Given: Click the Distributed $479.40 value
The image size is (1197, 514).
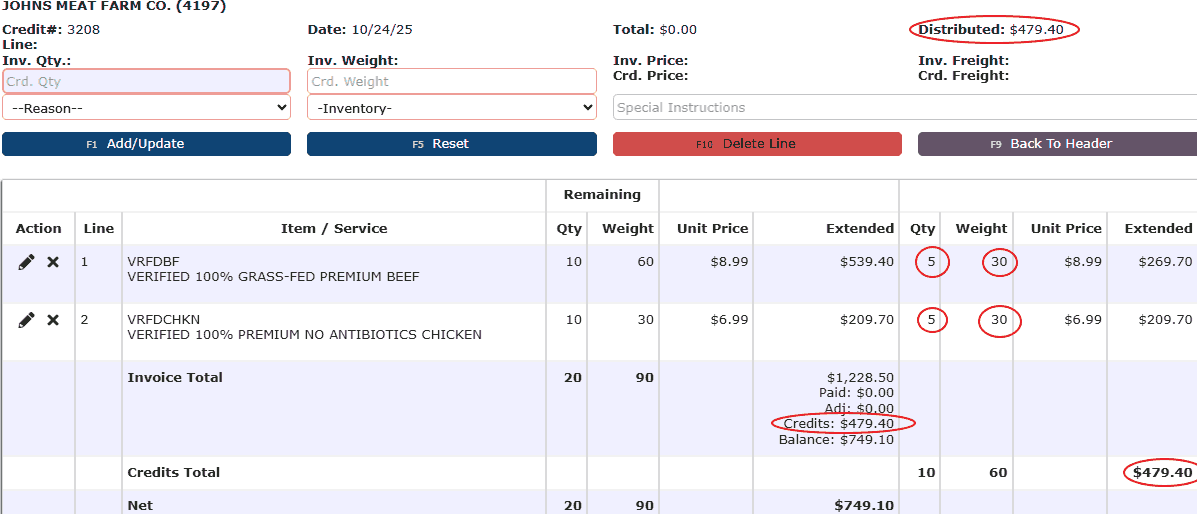Looking at the screenshot, I should (x=1043, y=30).
